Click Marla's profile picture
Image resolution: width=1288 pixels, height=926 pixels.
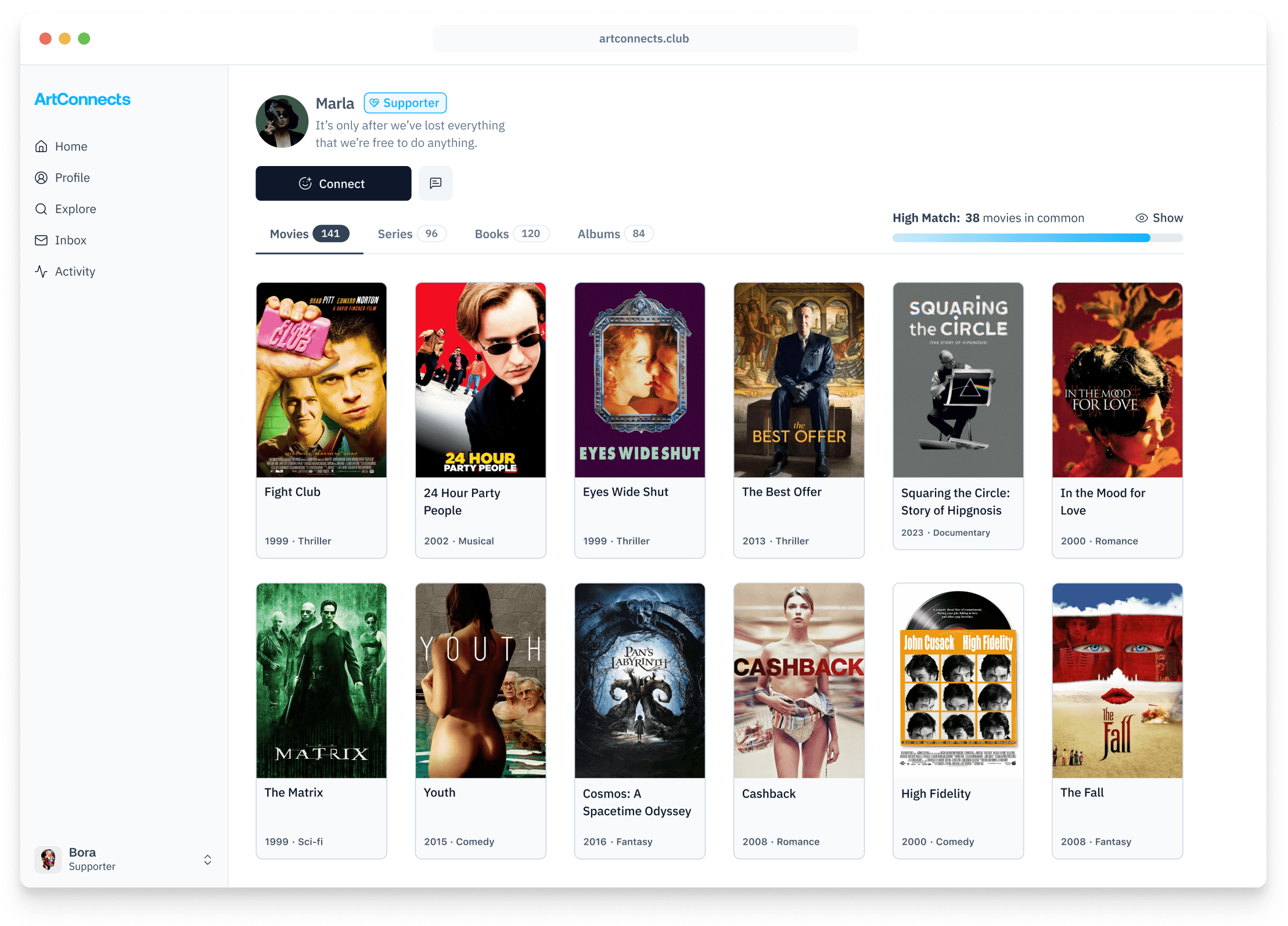click(x=282, y=121)
